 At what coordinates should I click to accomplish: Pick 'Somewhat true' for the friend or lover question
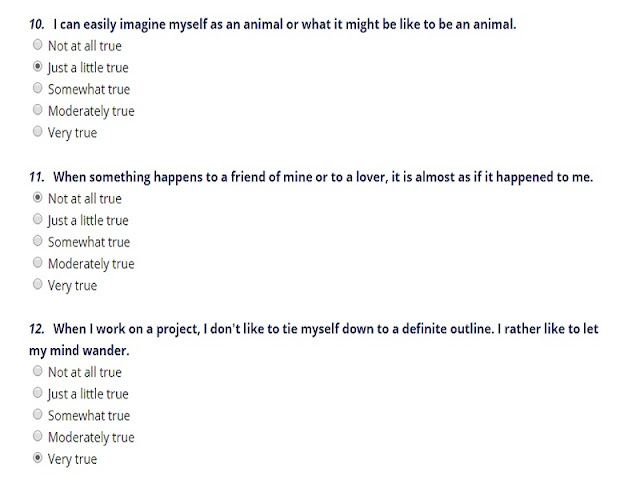[x=38, y=241]
